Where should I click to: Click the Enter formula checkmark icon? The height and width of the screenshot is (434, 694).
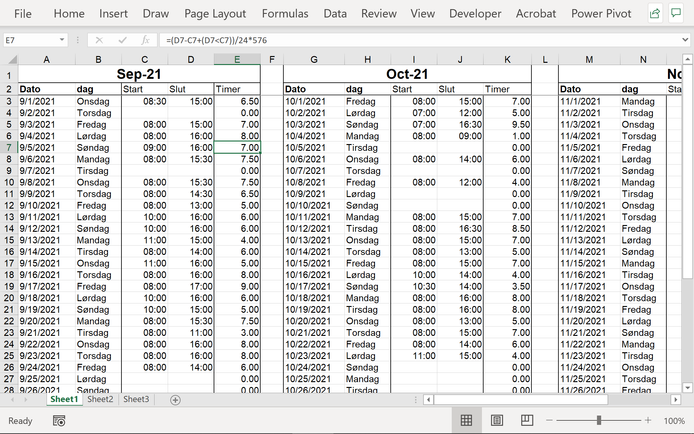pyautogui.click(x=123, y=40)
